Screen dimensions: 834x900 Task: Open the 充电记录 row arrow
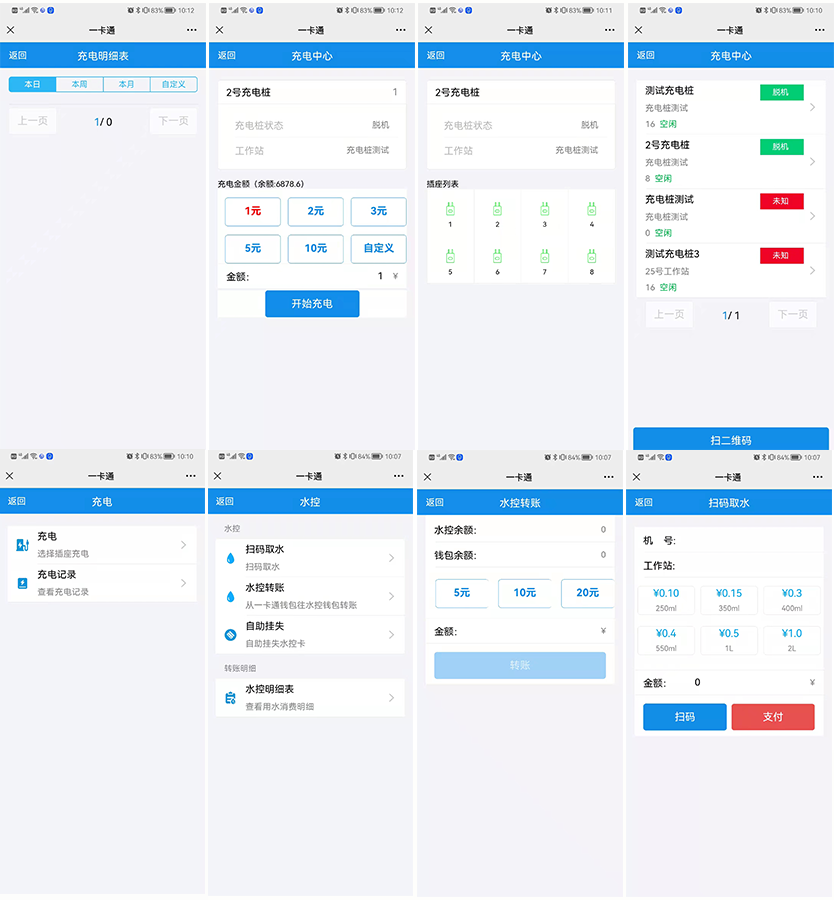click(183, 583)
